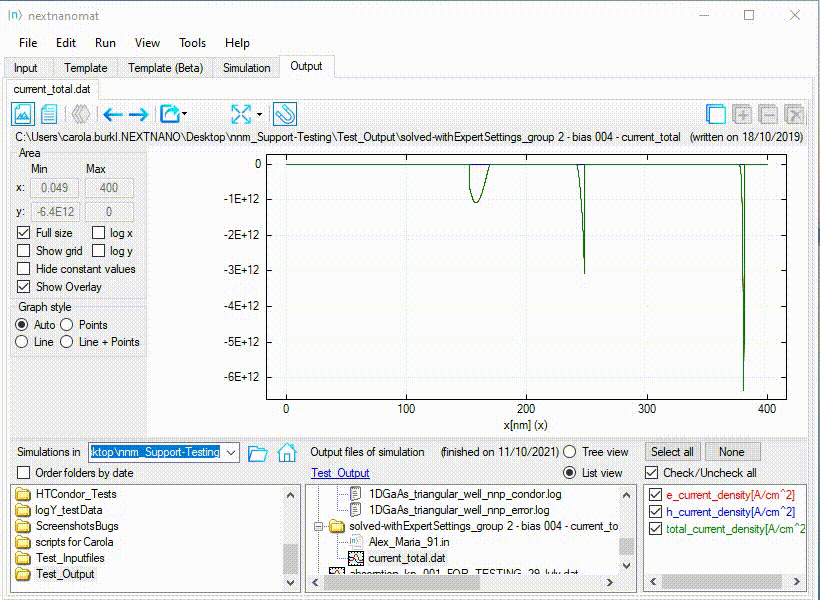Enable the Show grid checkbox

(24, 251)
